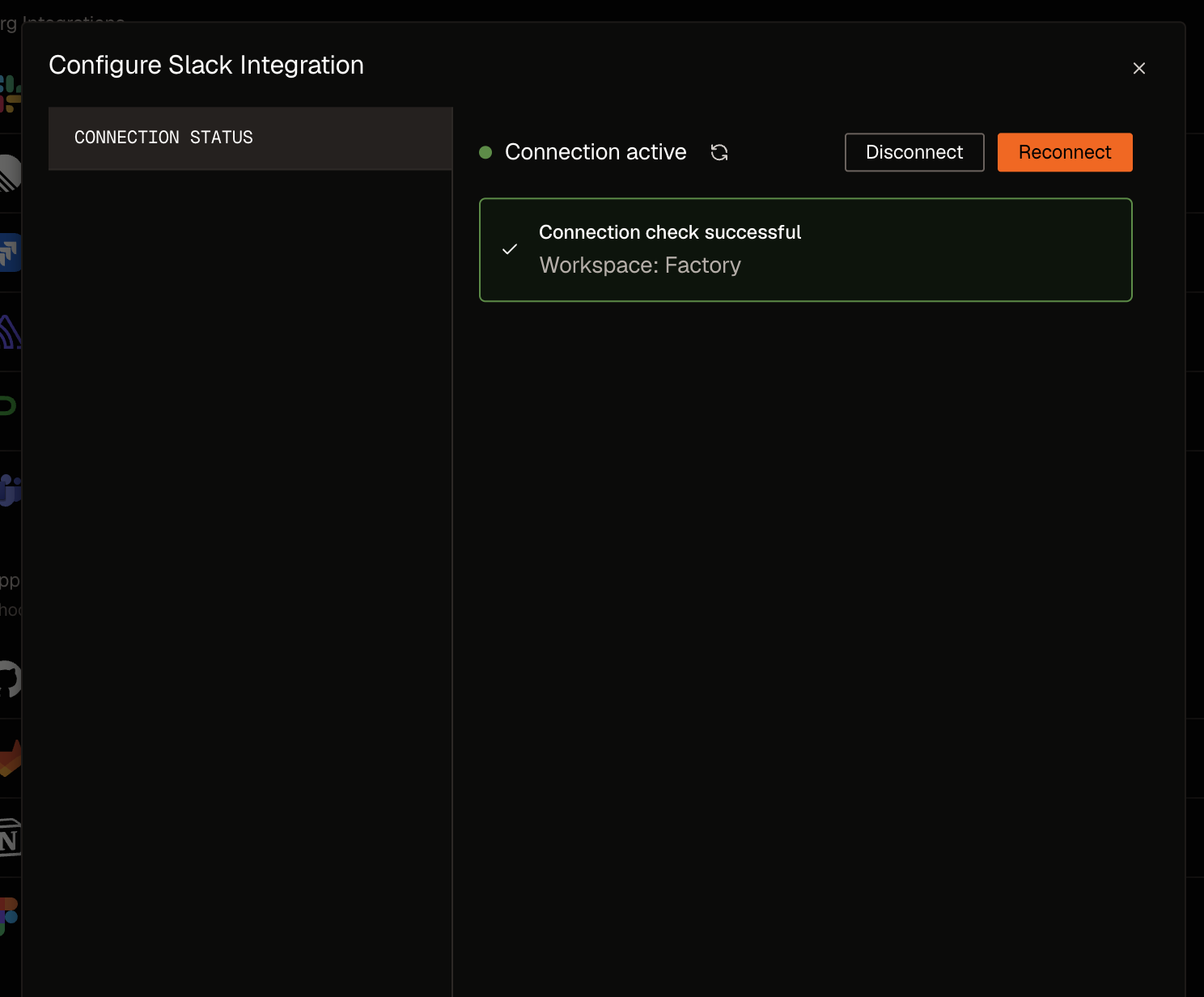Click the Connection check successful text
The height and width of the screenshot is (997, 1204).
tap(670, 232)
